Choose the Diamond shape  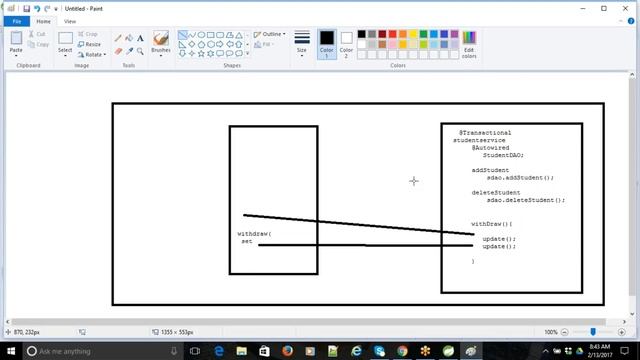point(192,44)
